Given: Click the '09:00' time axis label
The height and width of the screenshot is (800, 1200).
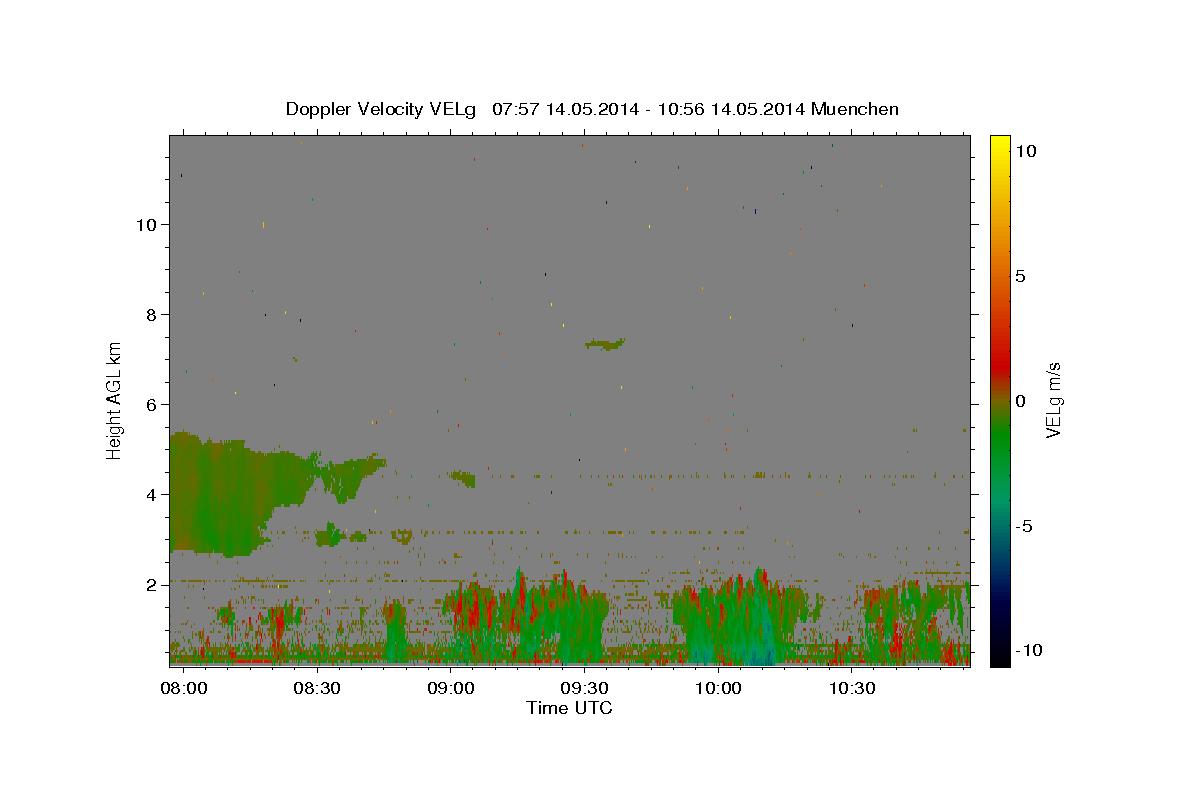Looking at the screenshot, I should 451,689.
